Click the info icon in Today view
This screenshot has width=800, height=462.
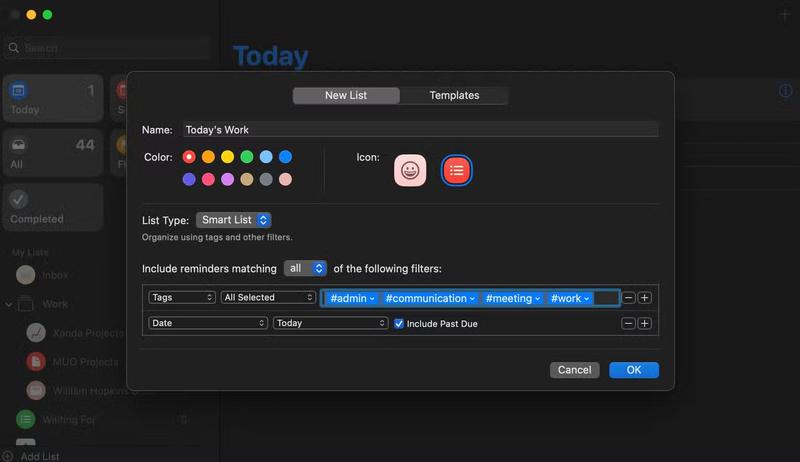[786, 91]
